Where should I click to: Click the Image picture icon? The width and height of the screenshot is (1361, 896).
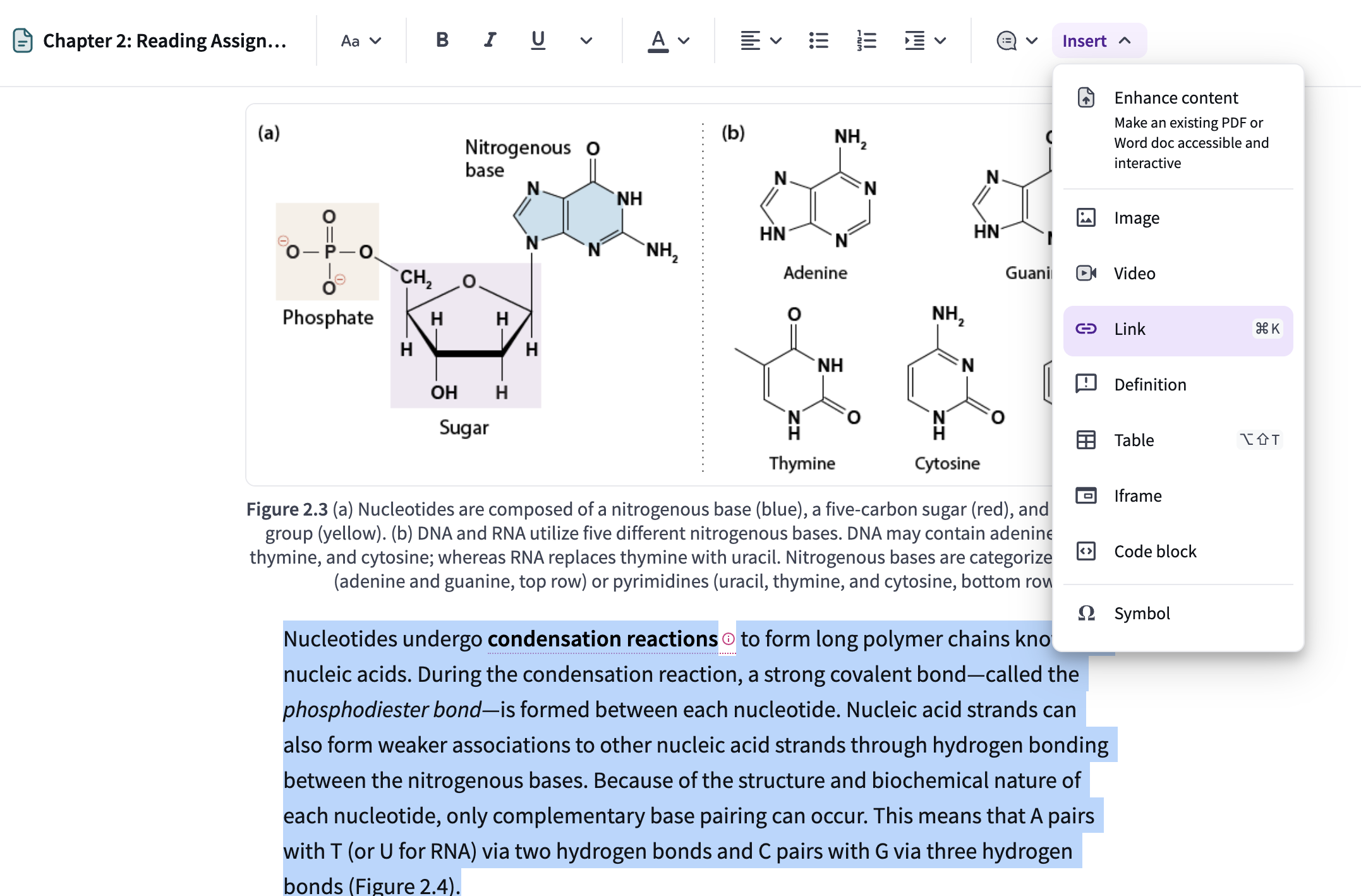coord(1086,217)
